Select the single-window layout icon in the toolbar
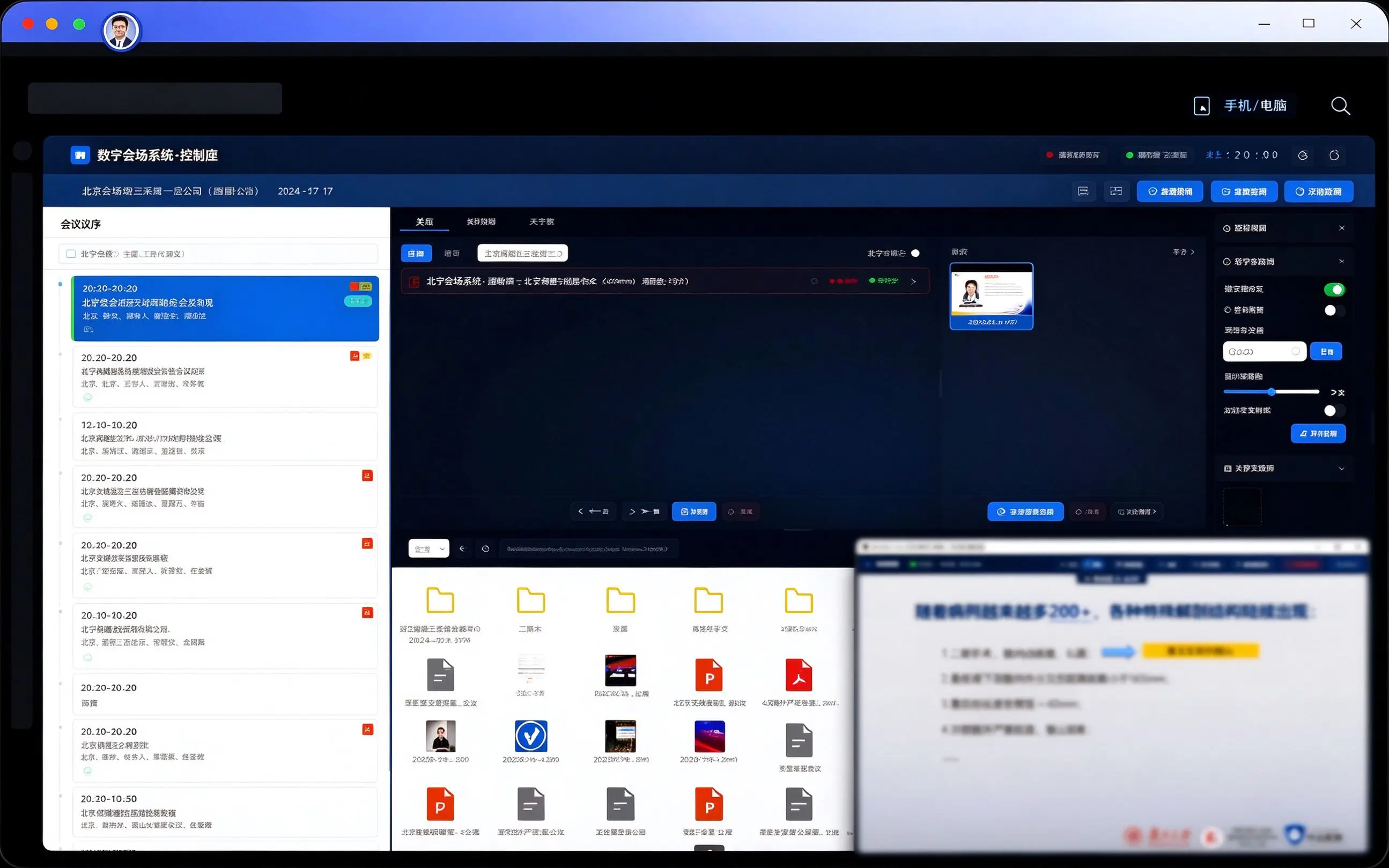 tap(1083, 191)
